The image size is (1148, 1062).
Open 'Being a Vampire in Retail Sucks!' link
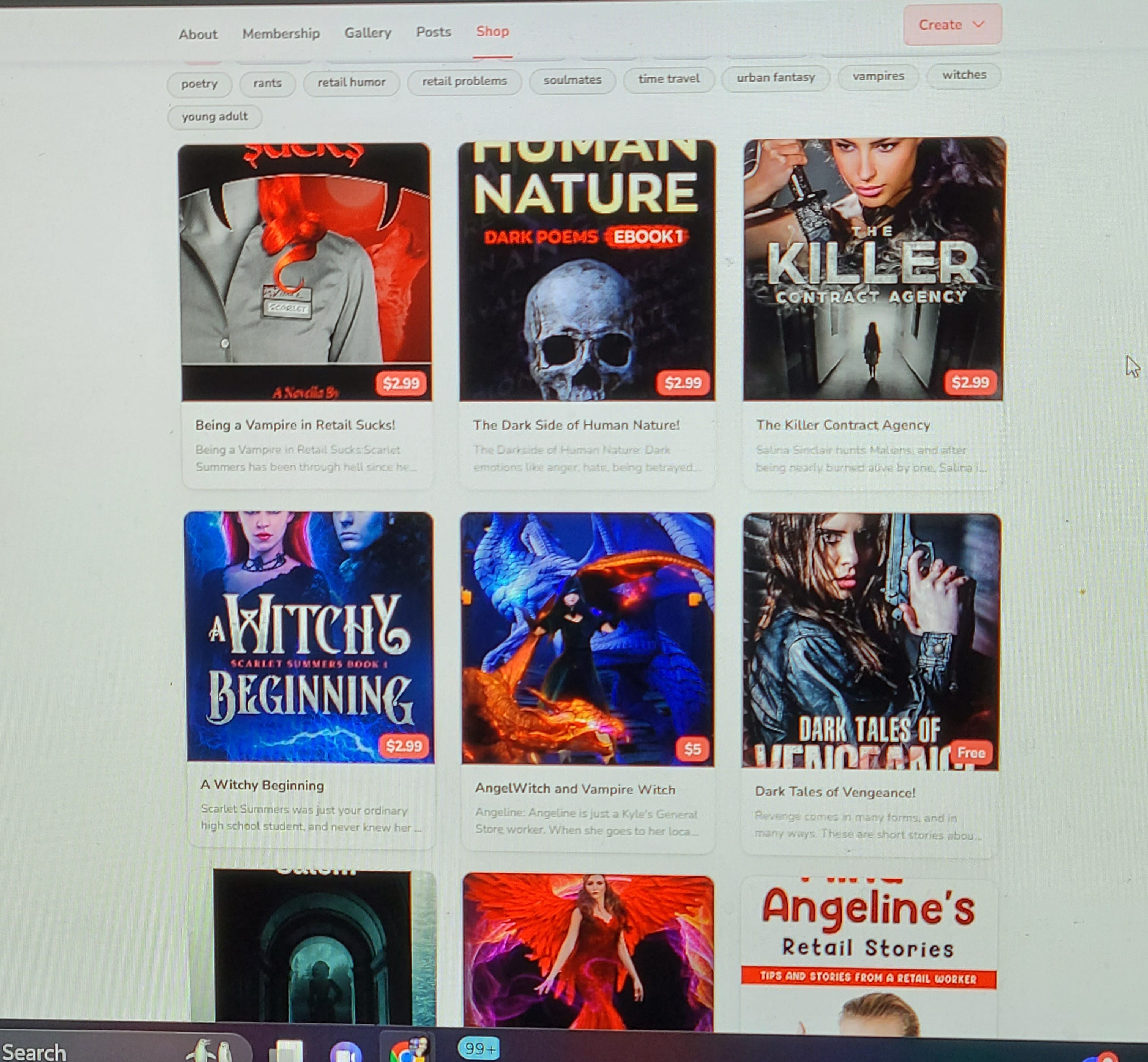pos(295,425)
